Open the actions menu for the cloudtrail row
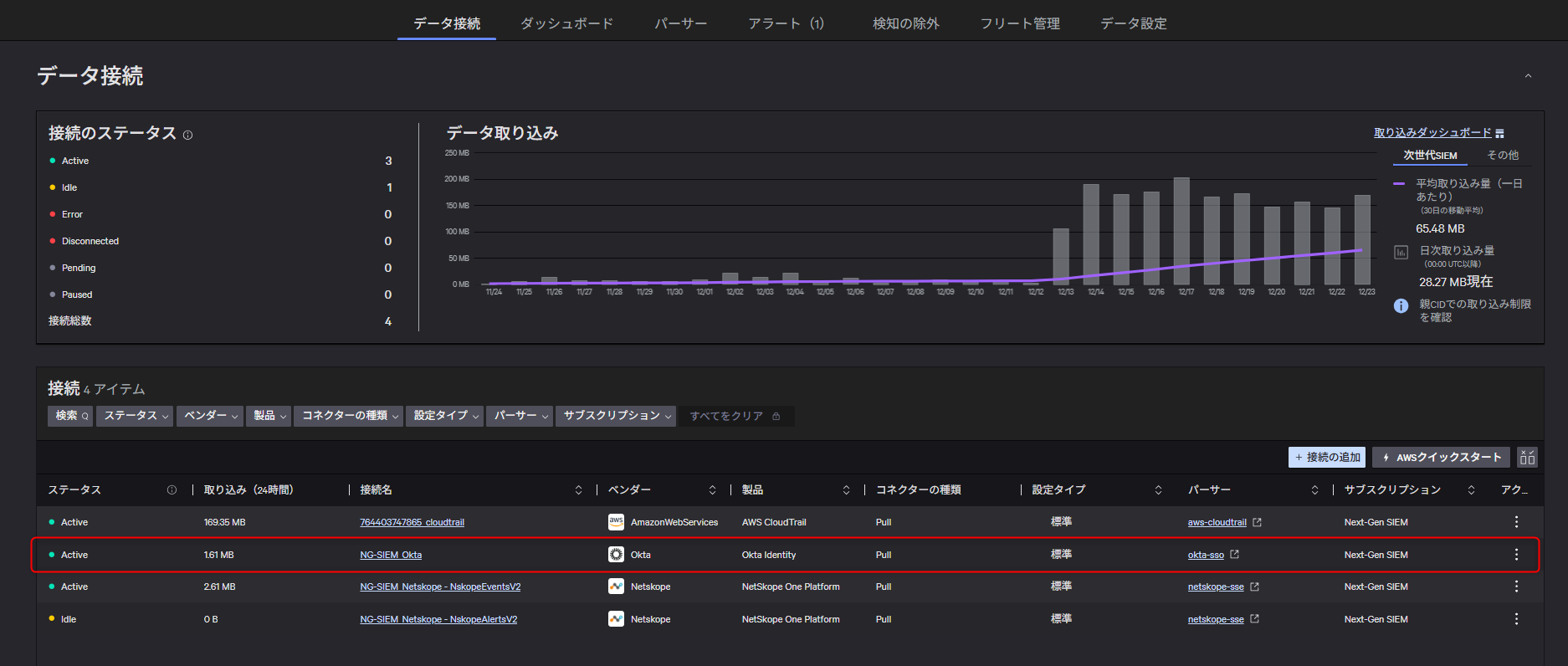The width and height of the screenshot is (1568, 666). tap(1516, 522)
